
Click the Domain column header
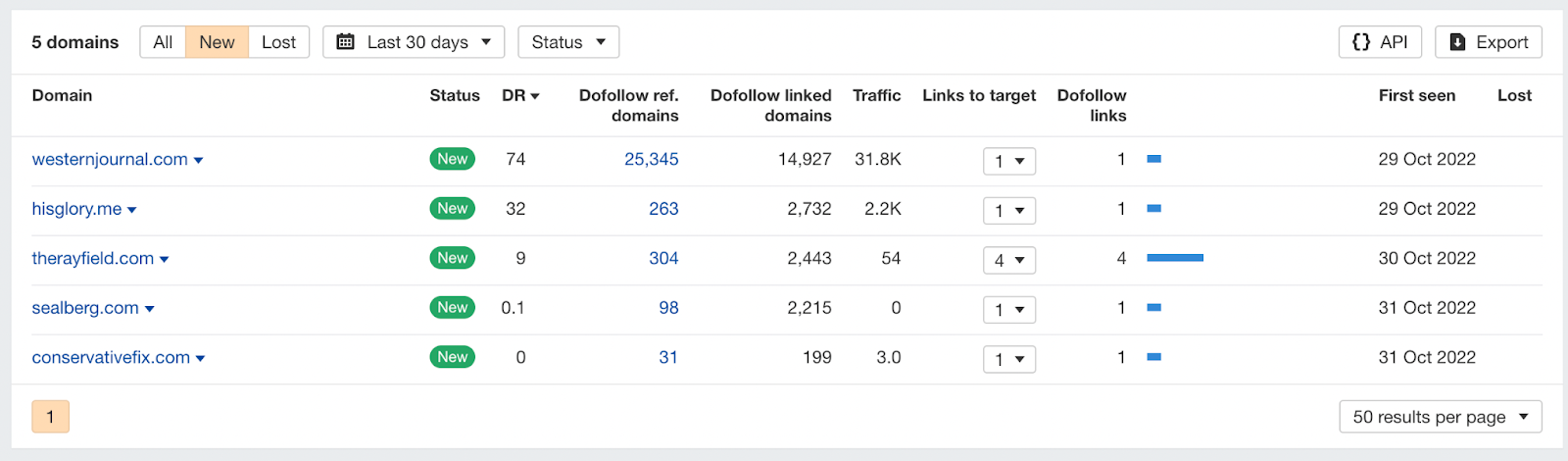(62, 95)
